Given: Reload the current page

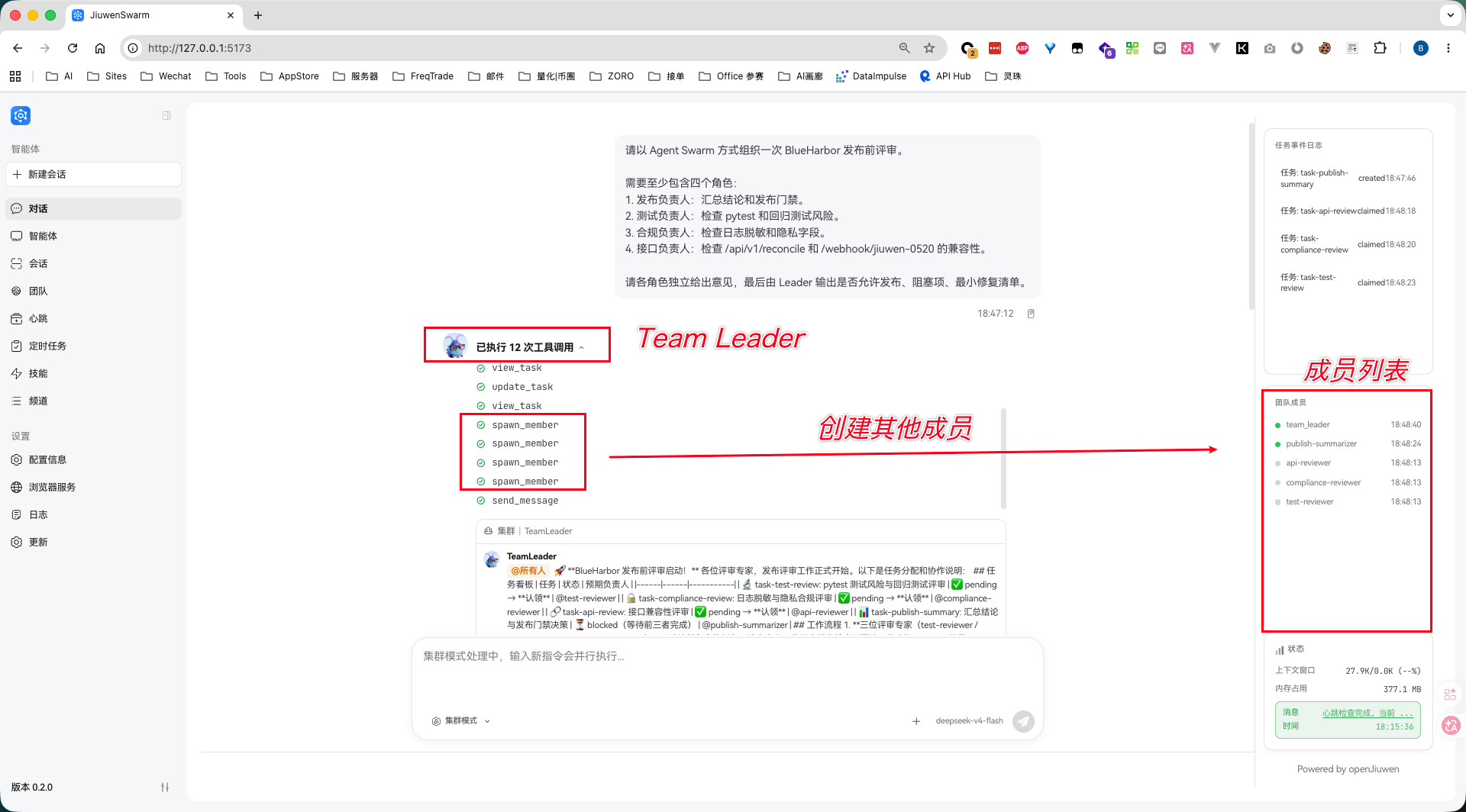Looking at the screenshot, I should 73,48.
